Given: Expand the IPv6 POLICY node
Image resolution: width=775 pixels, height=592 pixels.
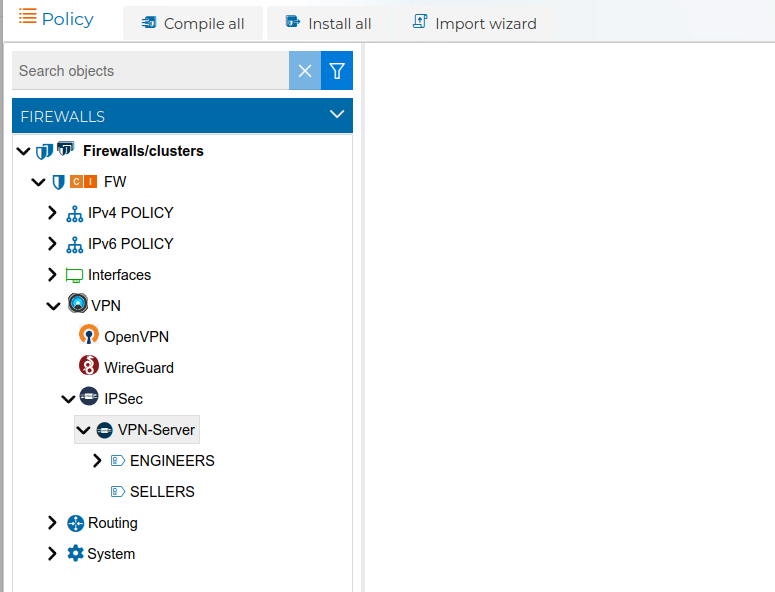Looking at the screenshot, I should tap(52, 244).
